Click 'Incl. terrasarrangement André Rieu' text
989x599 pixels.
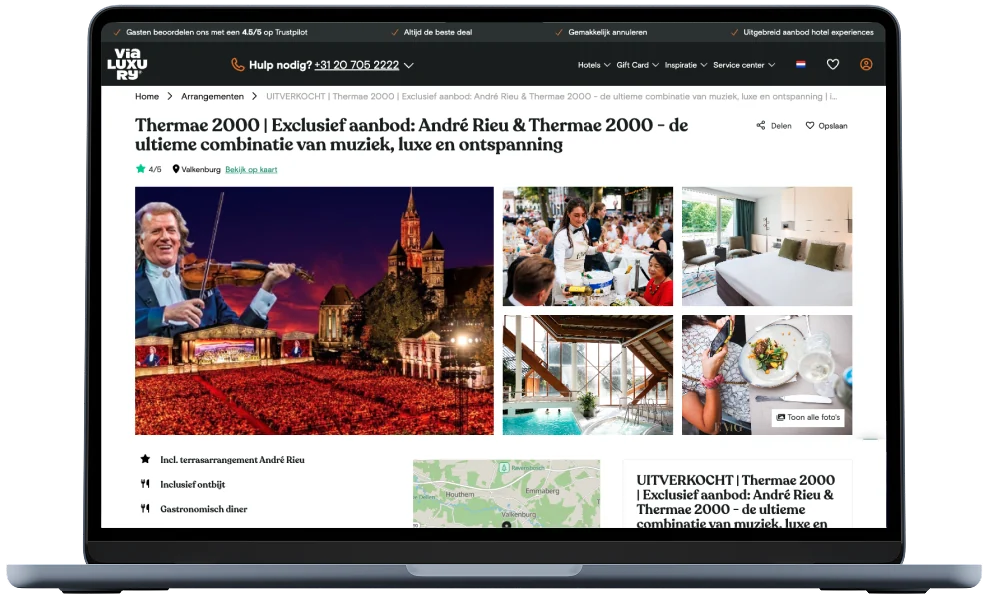point(232,460)
